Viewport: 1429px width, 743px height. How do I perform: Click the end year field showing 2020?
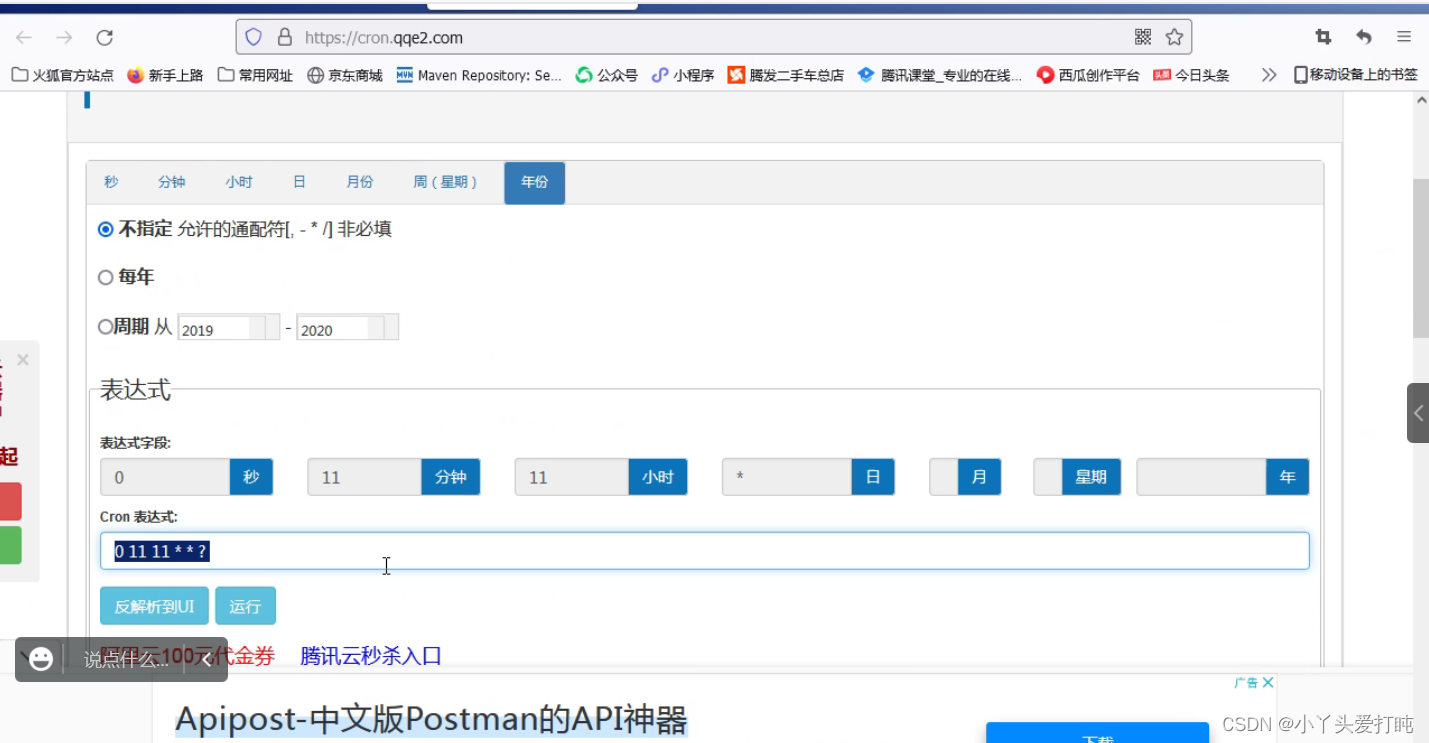(347, 327)
